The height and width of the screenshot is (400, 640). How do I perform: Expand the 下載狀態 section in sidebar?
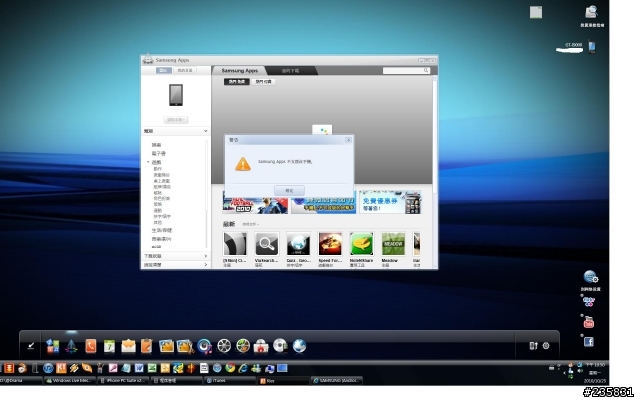point(176,256)
